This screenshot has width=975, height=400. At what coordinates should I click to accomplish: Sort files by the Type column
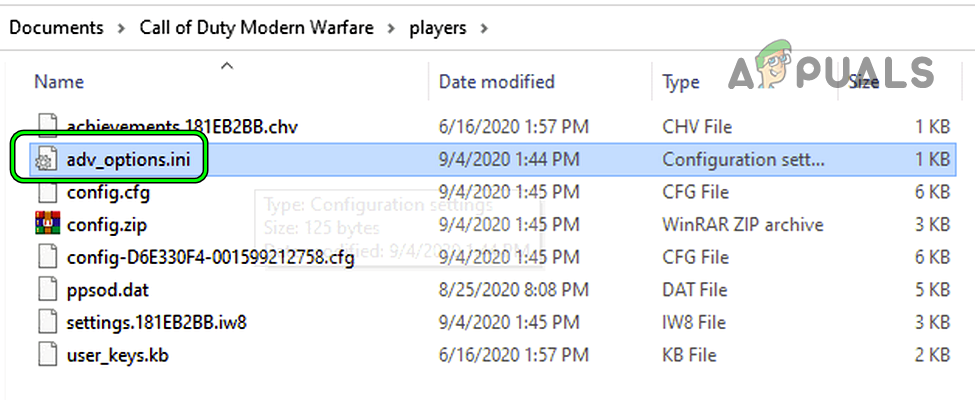pyautogui.click(x=681, y=82)
